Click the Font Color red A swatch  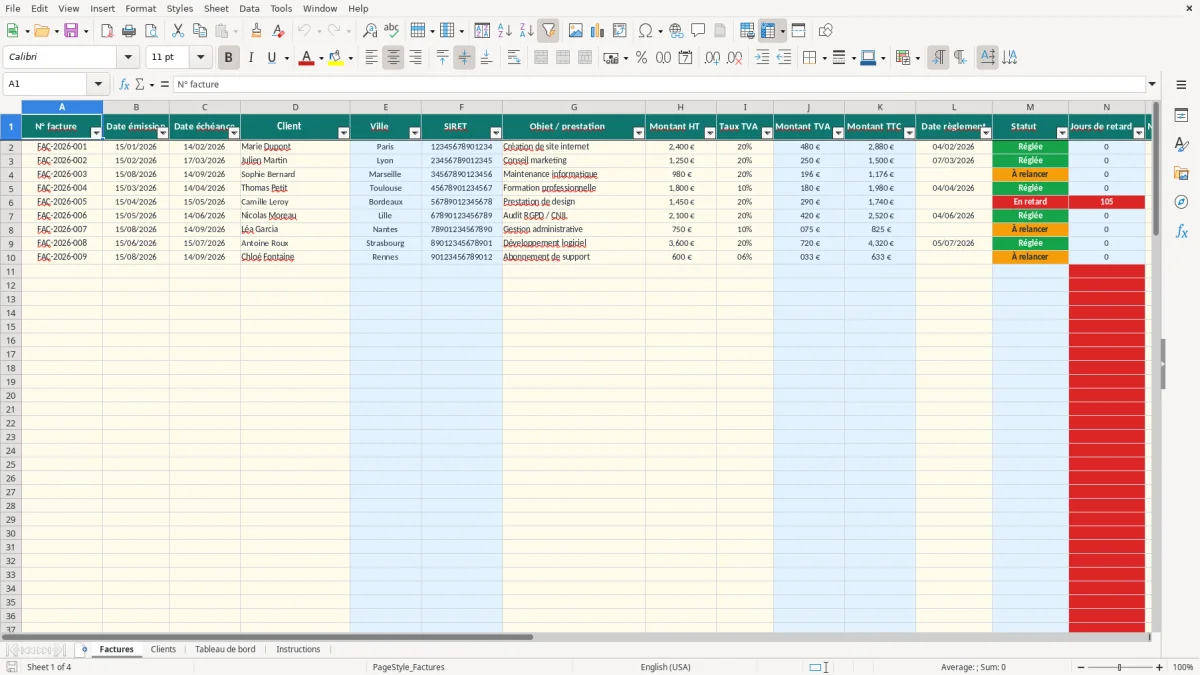point(306,58)
